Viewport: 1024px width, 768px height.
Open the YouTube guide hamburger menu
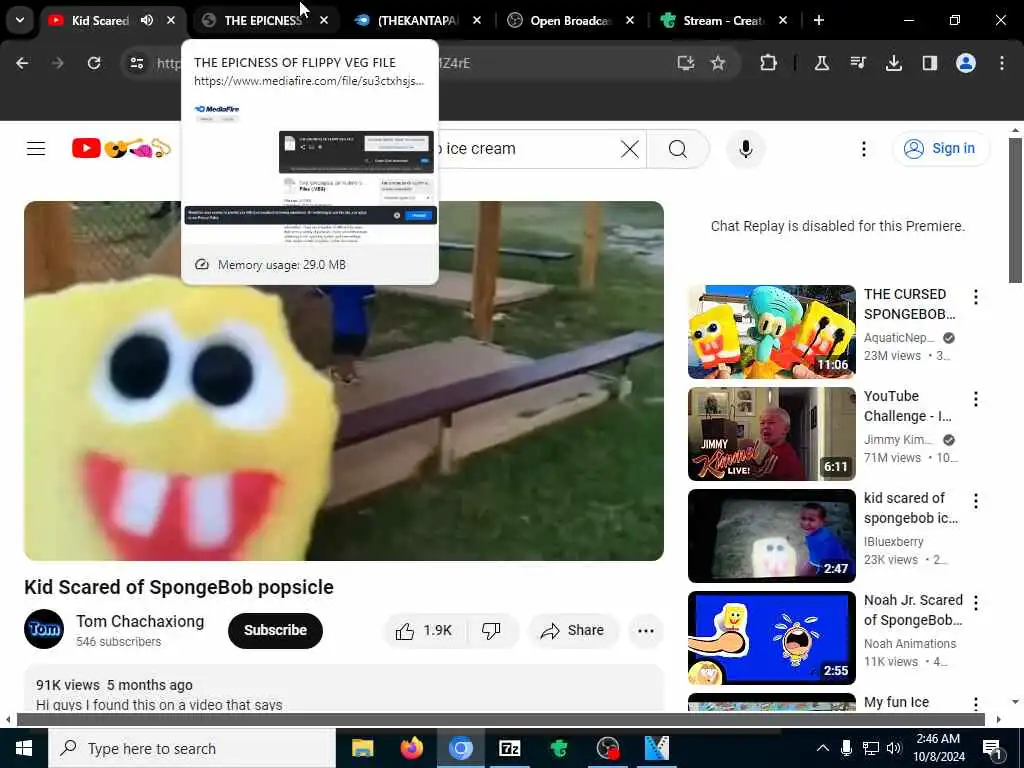coord(36,149)
